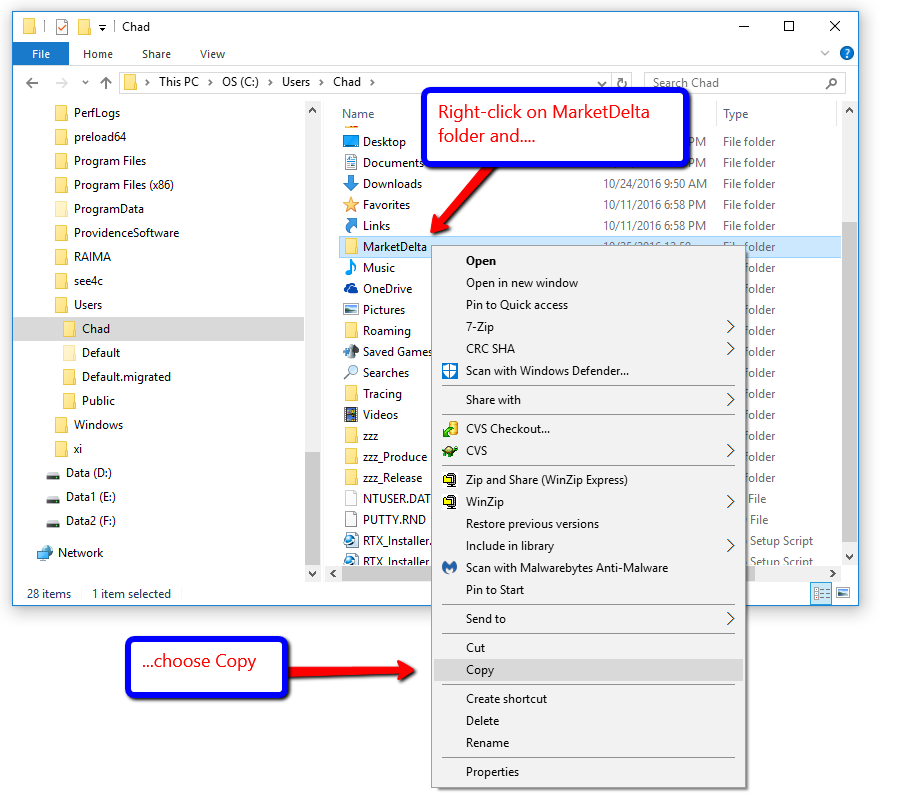Open the Share ribbon tab
897x804 pixels.
pos(156,54)
